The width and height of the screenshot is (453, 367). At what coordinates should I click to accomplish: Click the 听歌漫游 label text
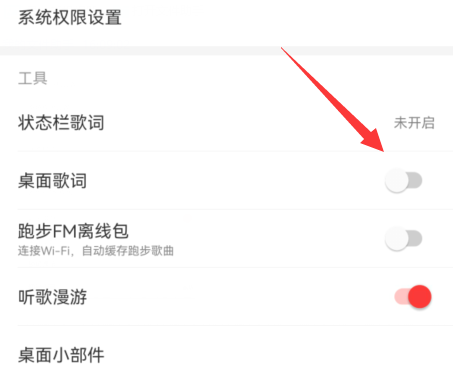[52, 297]
